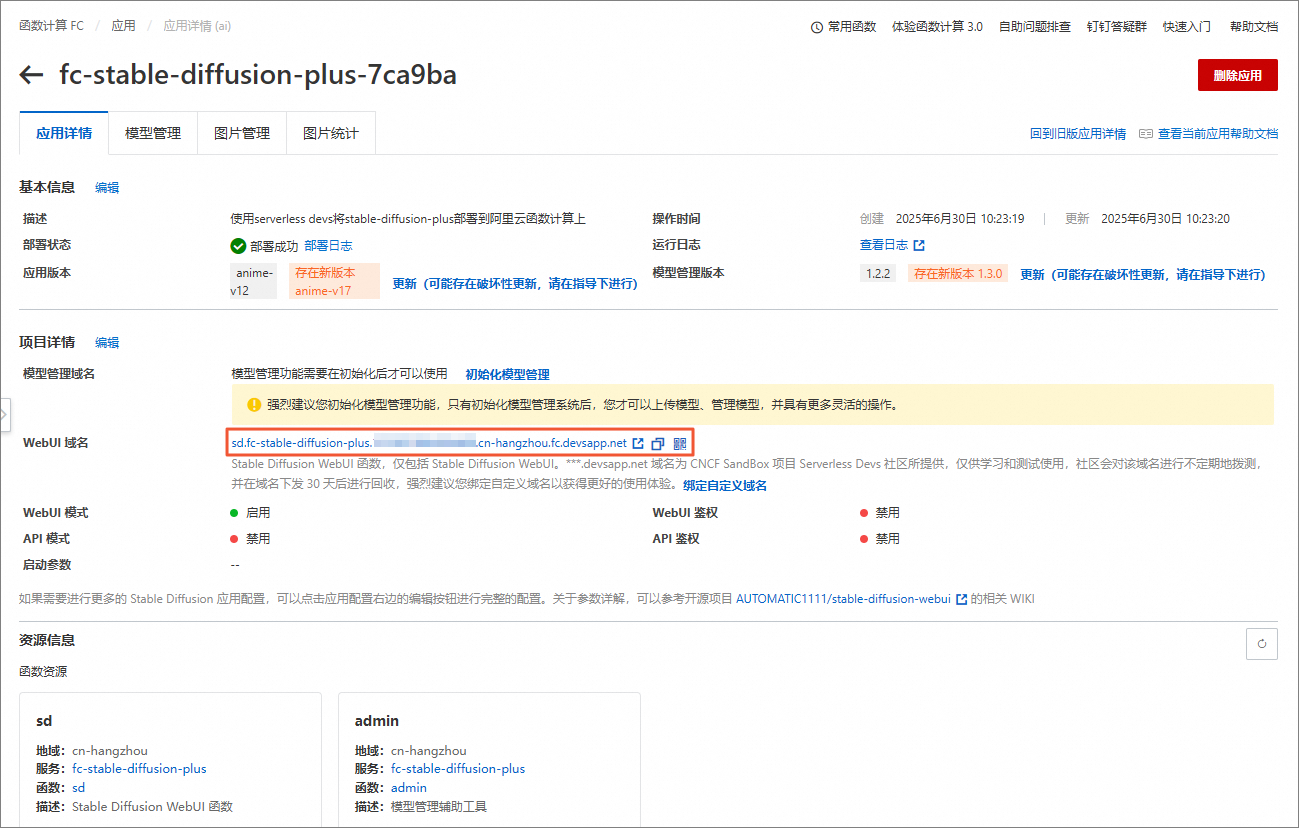Click 初始化模型管理 link
This screenshot has height=828, width=1299.
click(x=508, y=374)
